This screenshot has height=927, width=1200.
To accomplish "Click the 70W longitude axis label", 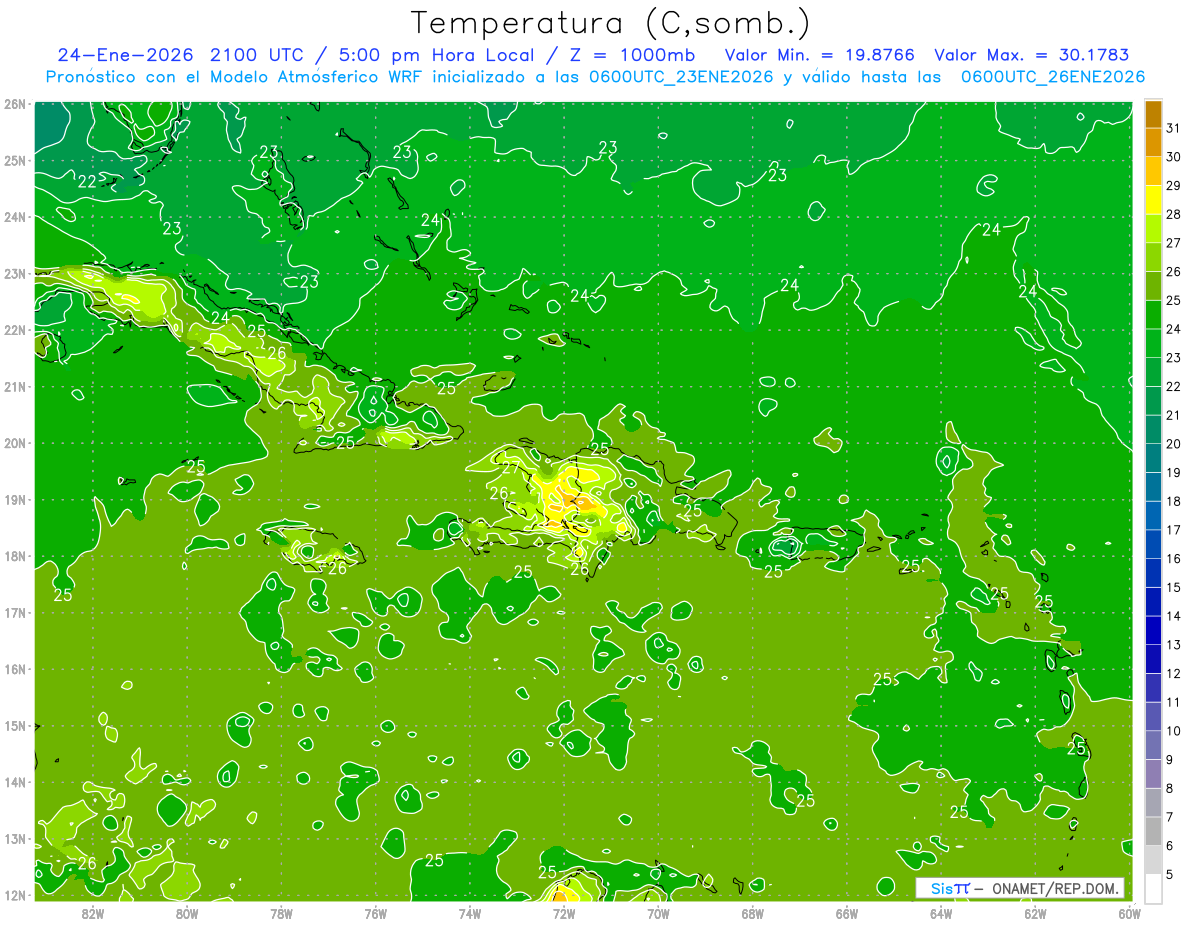I will tap(658, 913).
